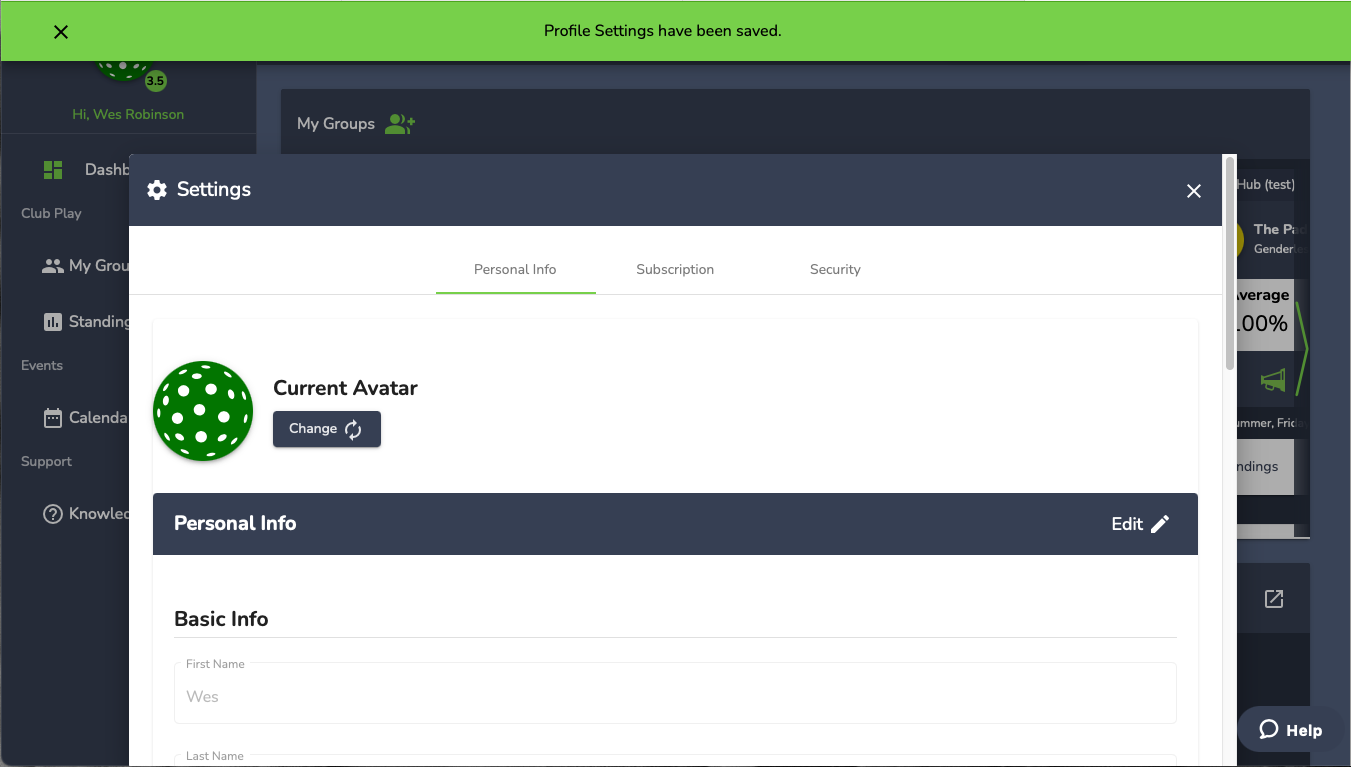Click the Knowledge help question icon
This screenshot has width=1351, height=767.
(x=53, y=514)
